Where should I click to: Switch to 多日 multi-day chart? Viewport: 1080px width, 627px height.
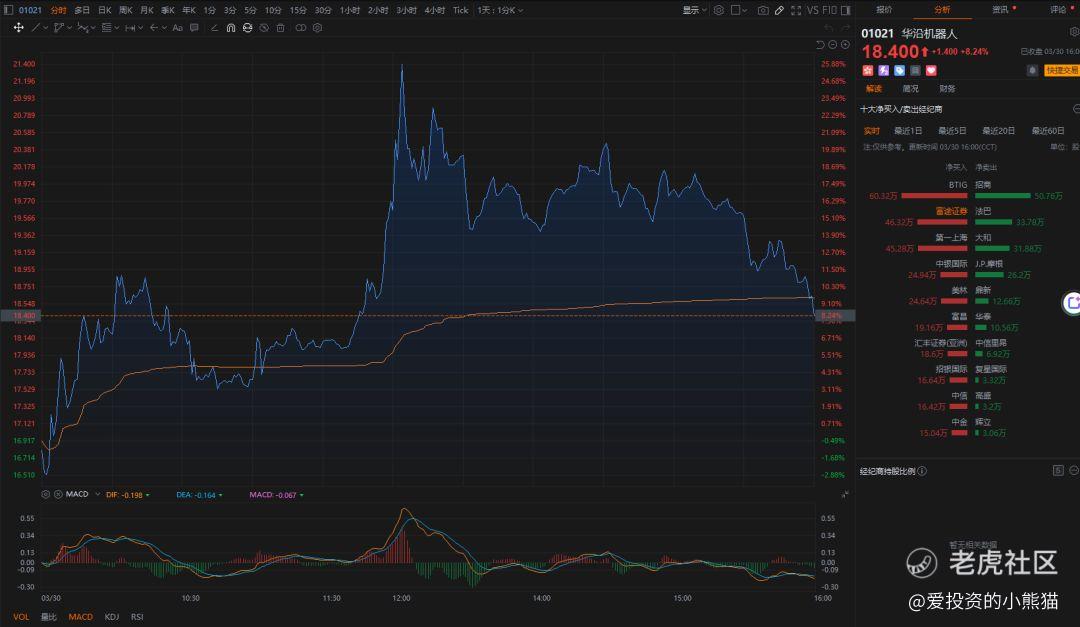82,10
